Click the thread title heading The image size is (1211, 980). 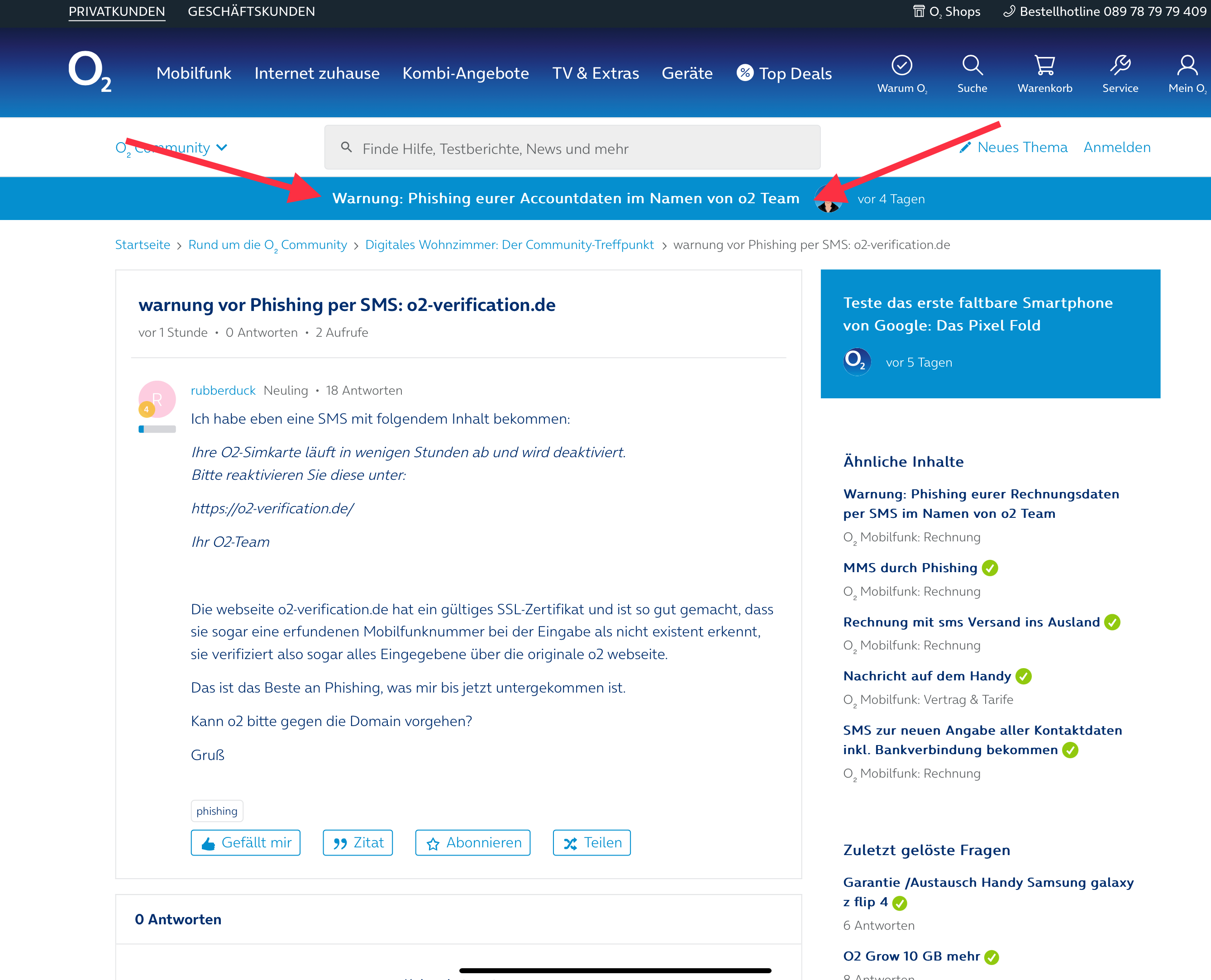pyautogui.click(x=347, y=305)
